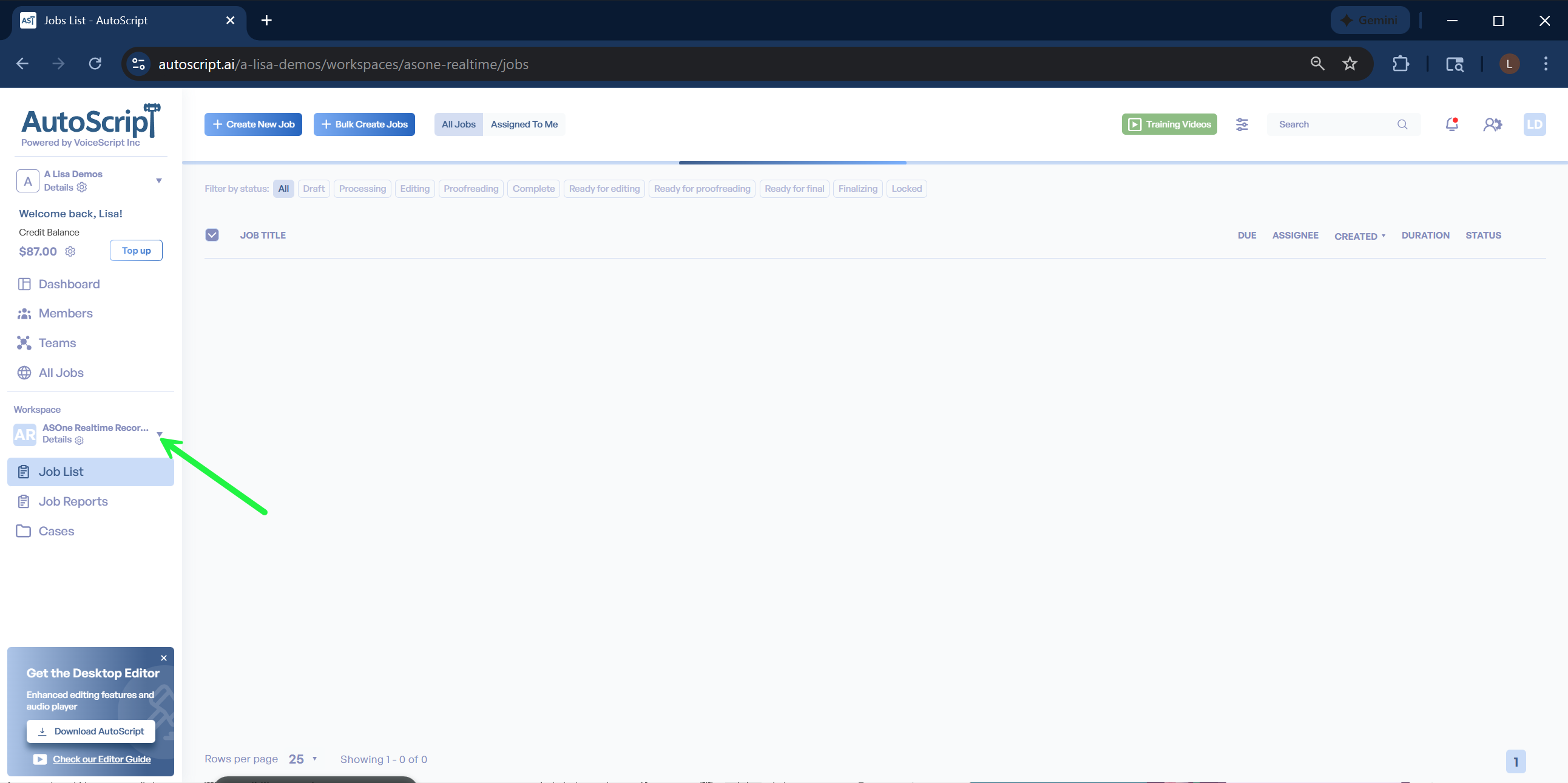This screenshot has height=783, width=1568.
Task: Switch to Assigned To Me tab
Action: tap(524, 124)
